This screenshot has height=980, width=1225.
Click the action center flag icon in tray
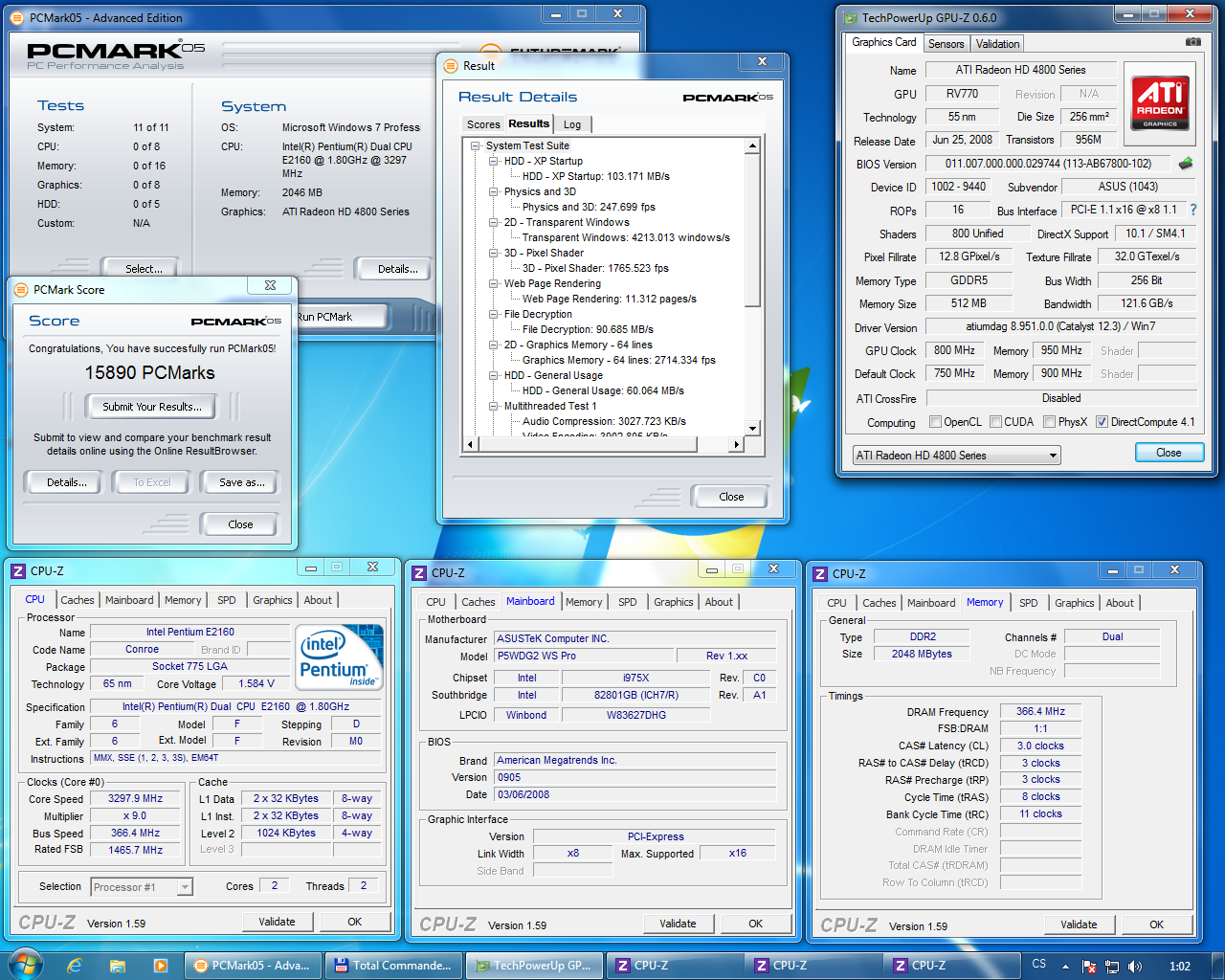pos(1090,967)
